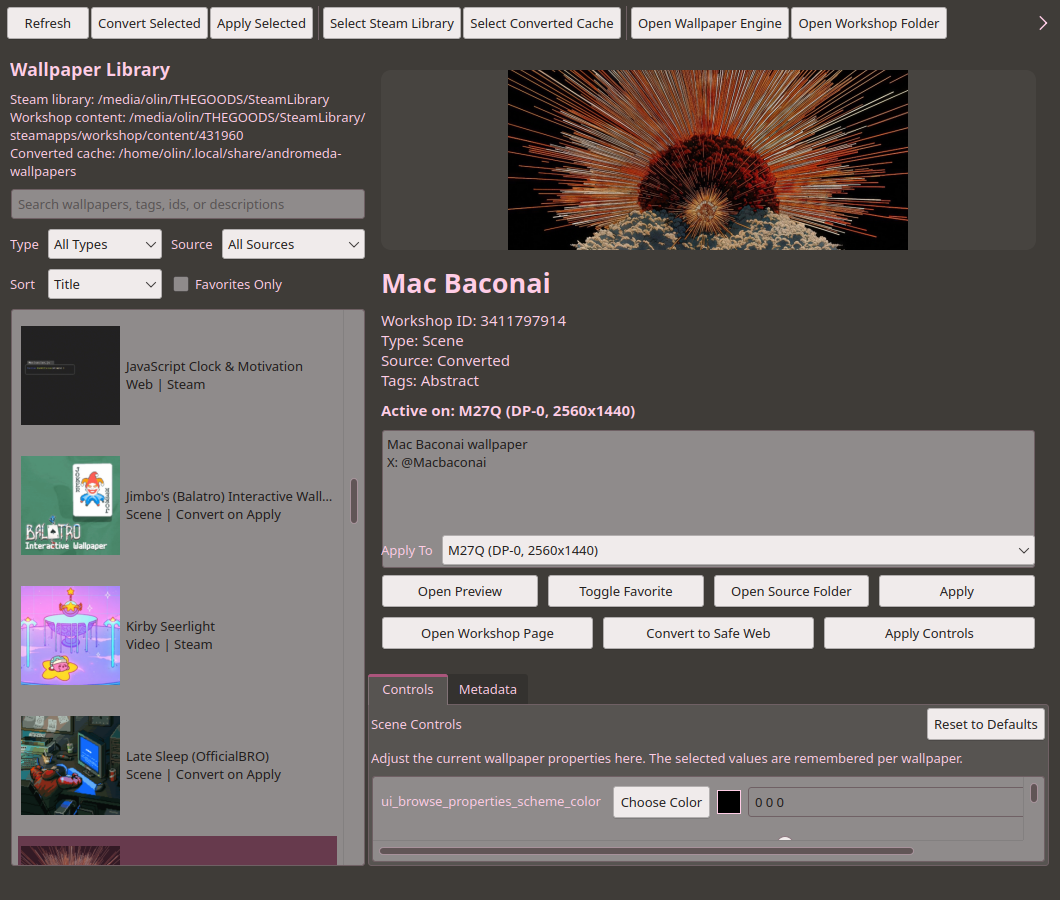
Task: Choose Select Converted Cache
Action: (x=541, y=23)
